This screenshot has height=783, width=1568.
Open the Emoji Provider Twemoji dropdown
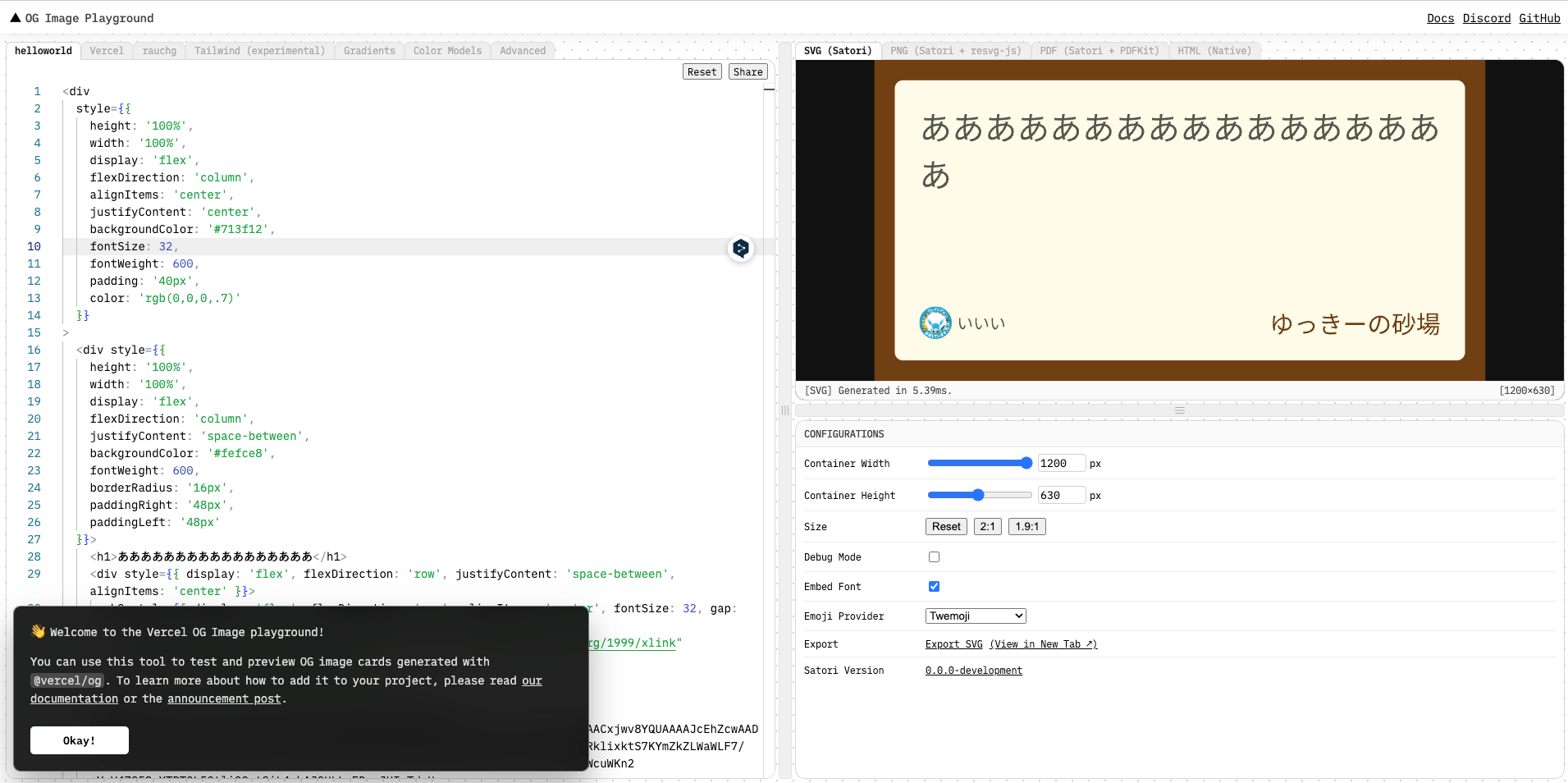[x=976, y=616]
